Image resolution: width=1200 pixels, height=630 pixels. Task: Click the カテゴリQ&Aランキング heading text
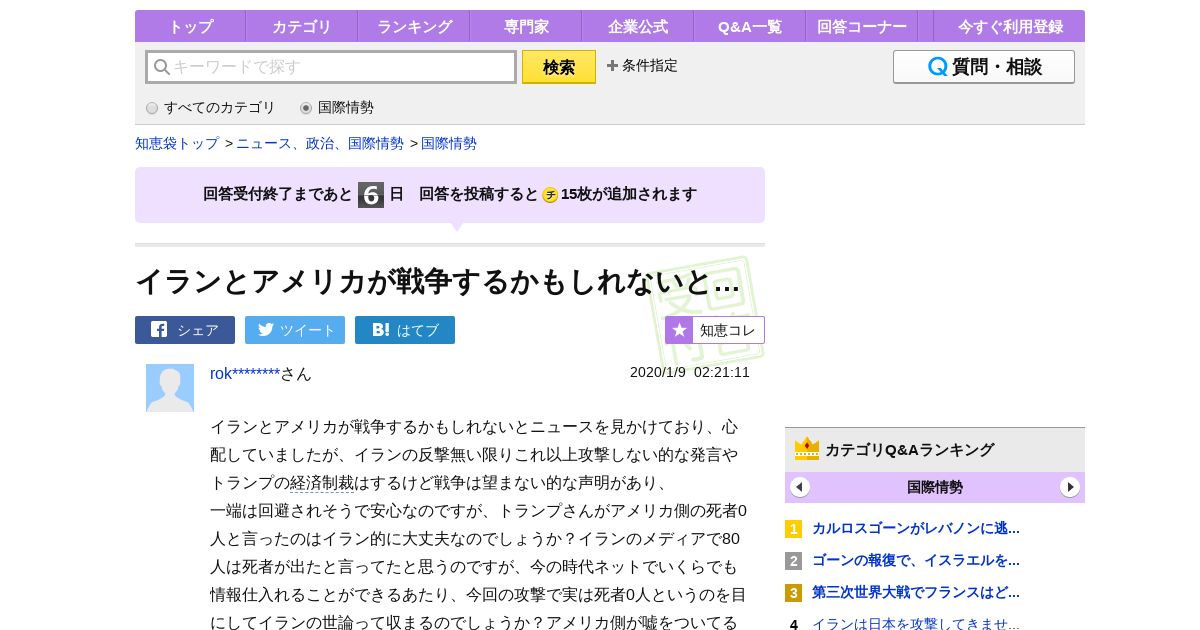(x=909, y=449)
